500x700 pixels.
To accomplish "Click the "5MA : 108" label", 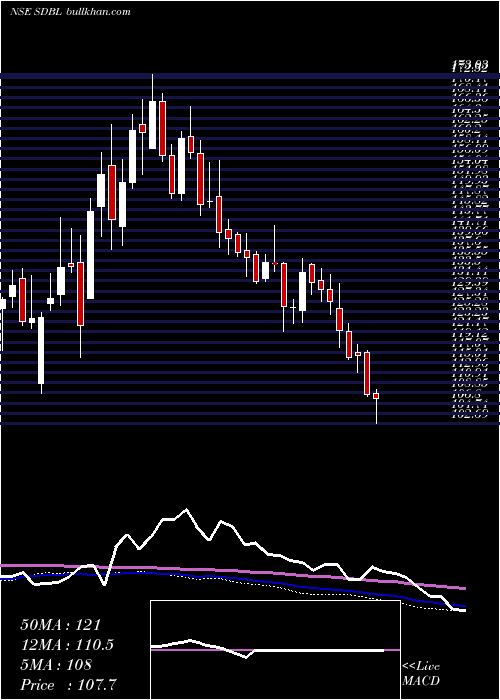I will 56,665.
